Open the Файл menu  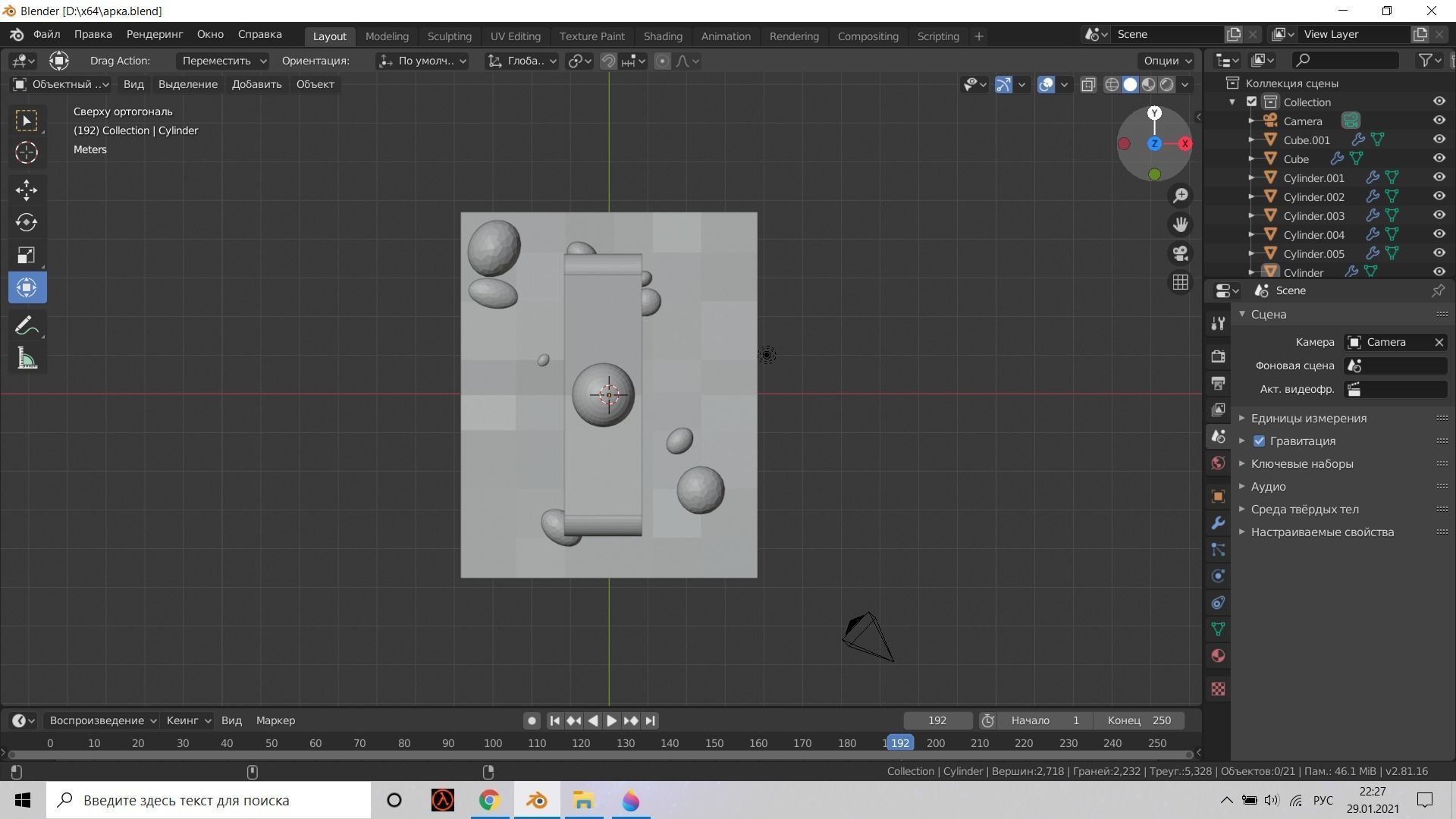point(46,34)
